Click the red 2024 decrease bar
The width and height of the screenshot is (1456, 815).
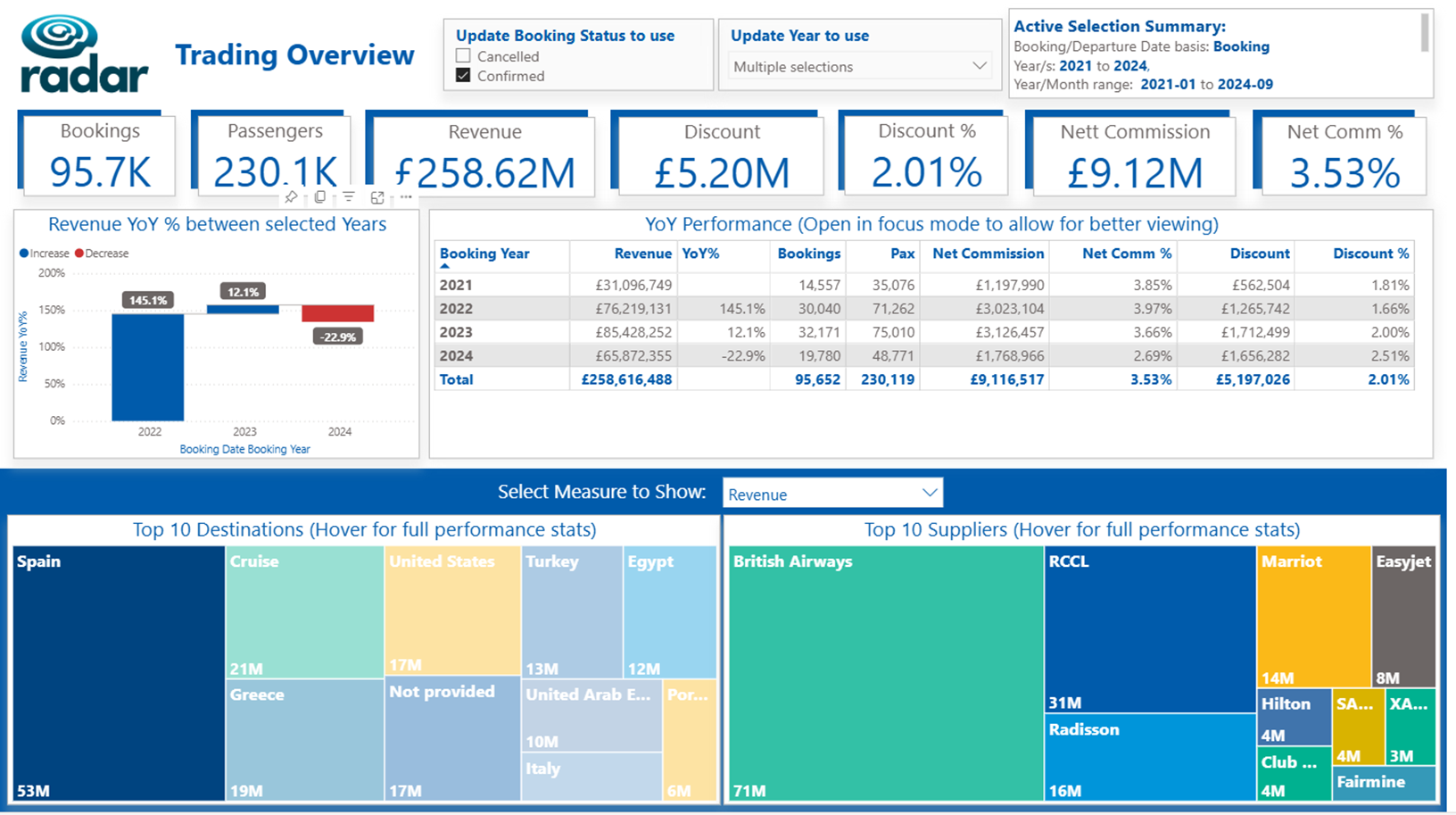(x=338, y=313)
